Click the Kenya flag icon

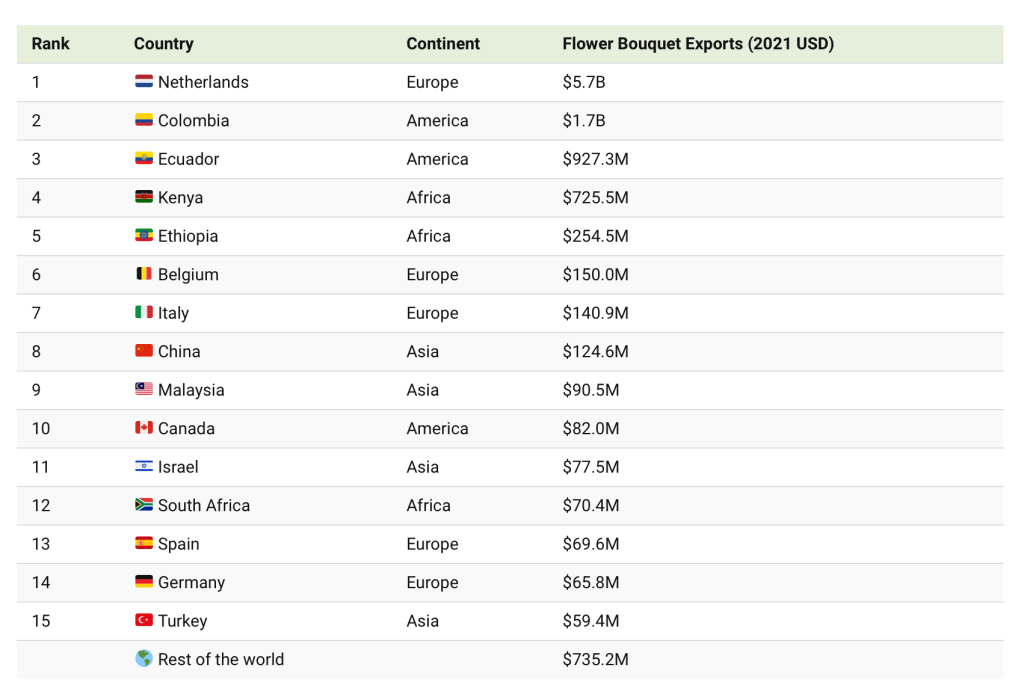[144, 197]
